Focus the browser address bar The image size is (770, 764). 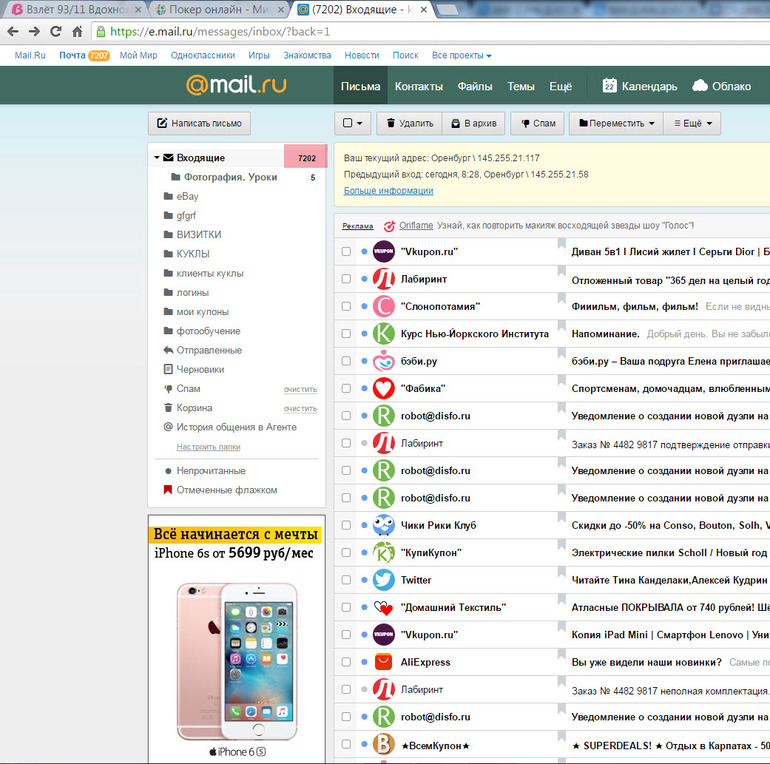(x=432, y=32)
